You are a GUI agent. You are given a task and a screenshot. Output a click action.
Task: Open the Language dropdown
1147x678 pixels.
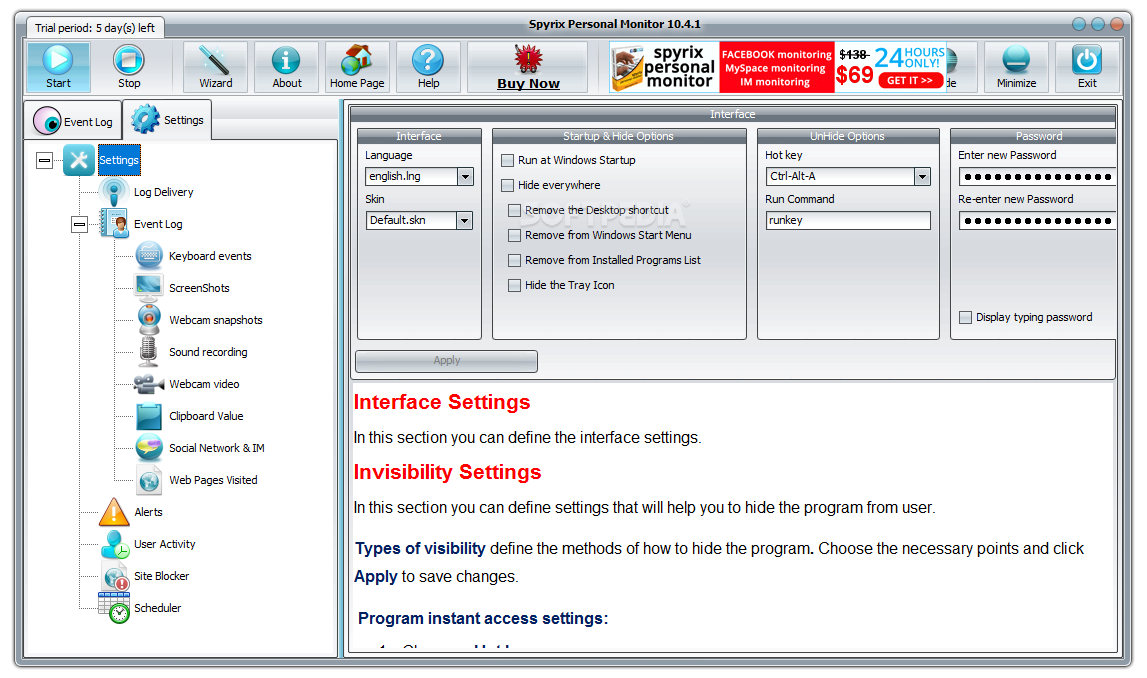[465, 176]
